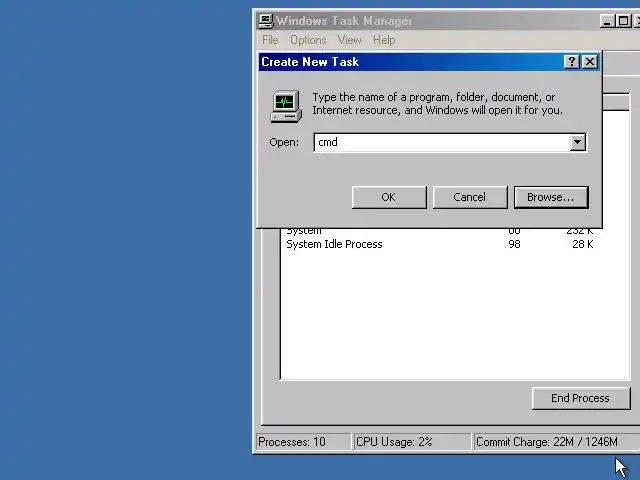The height and width of the screenshot is (480, 640).
Task: Maximize the Windows Task Manager window
Action: (x=623, y=21)
